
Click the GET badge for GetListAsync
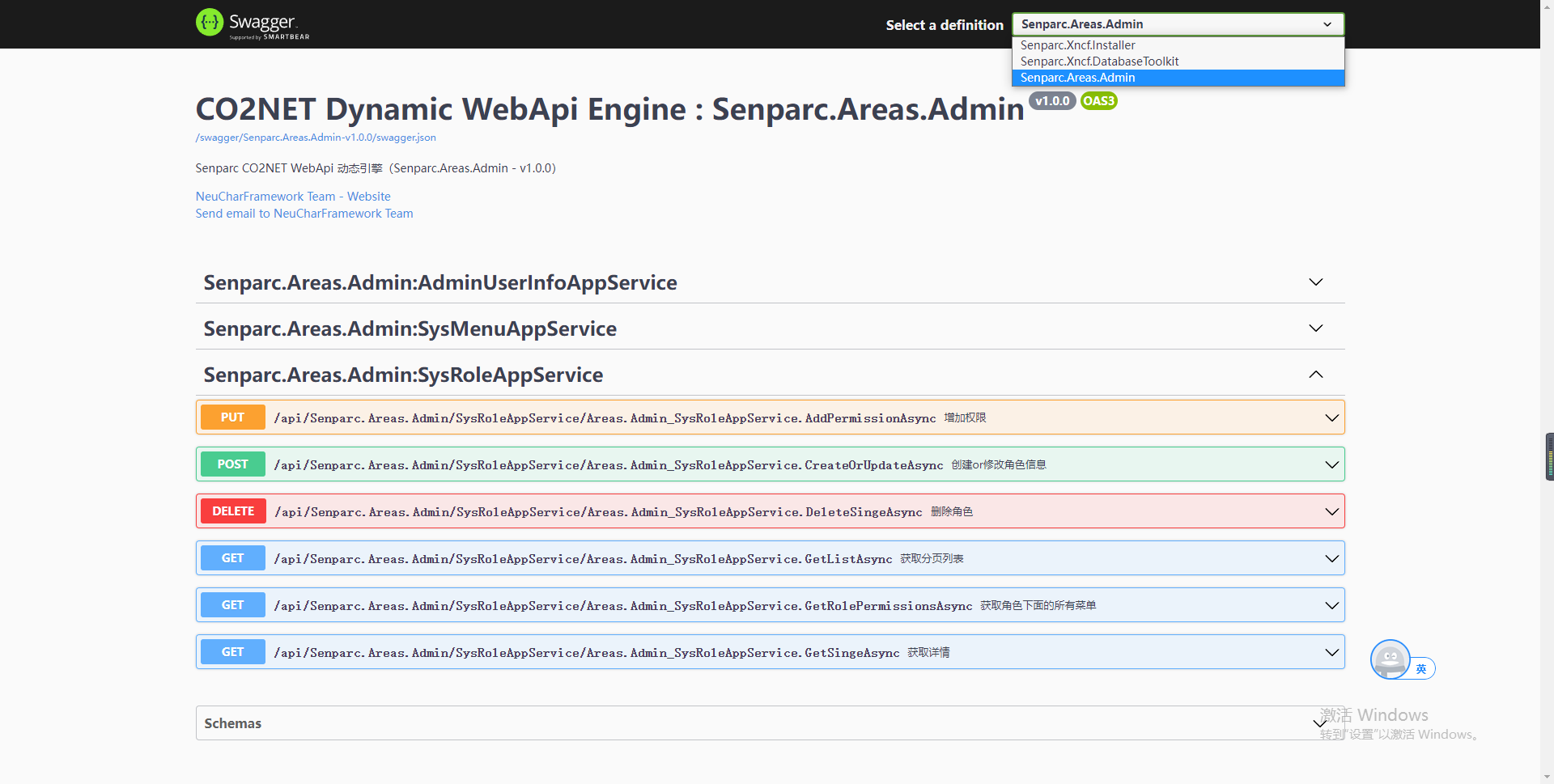pyautogui.click(x=232, y=558)
